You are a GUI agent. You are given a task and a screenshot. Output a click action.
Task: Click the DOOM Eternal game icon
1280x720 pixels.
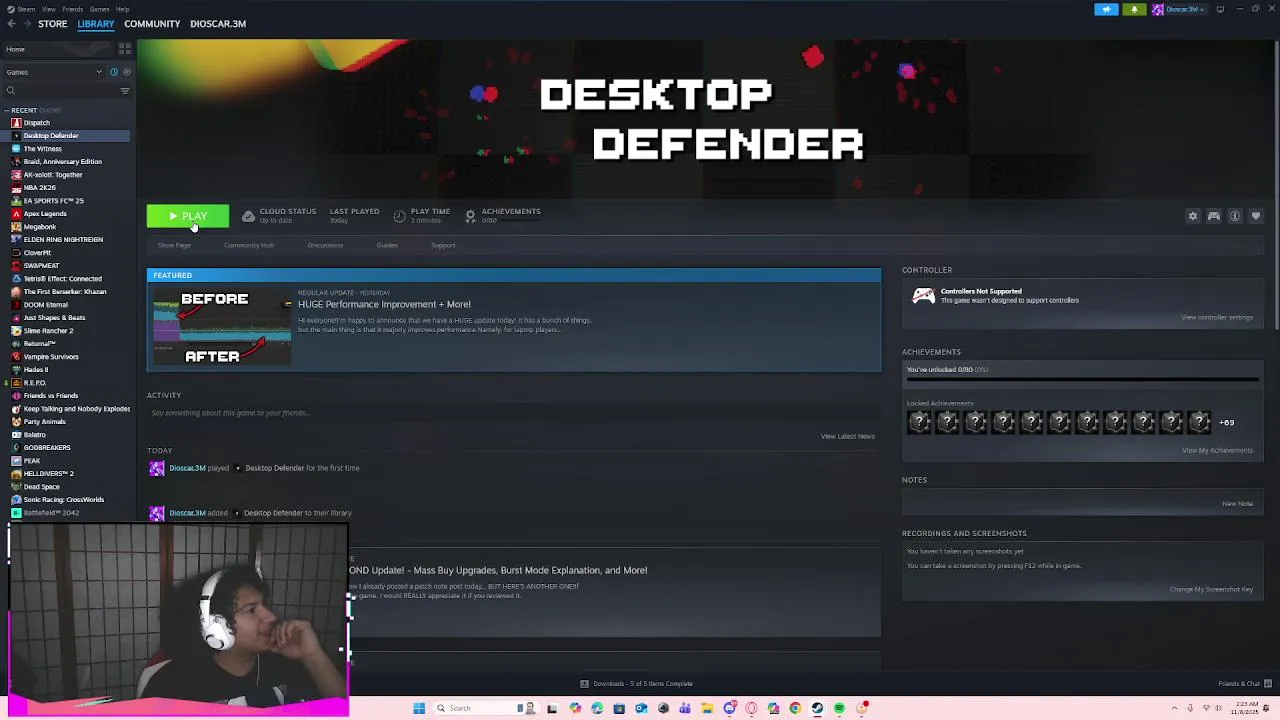click(x=16, y=305)
